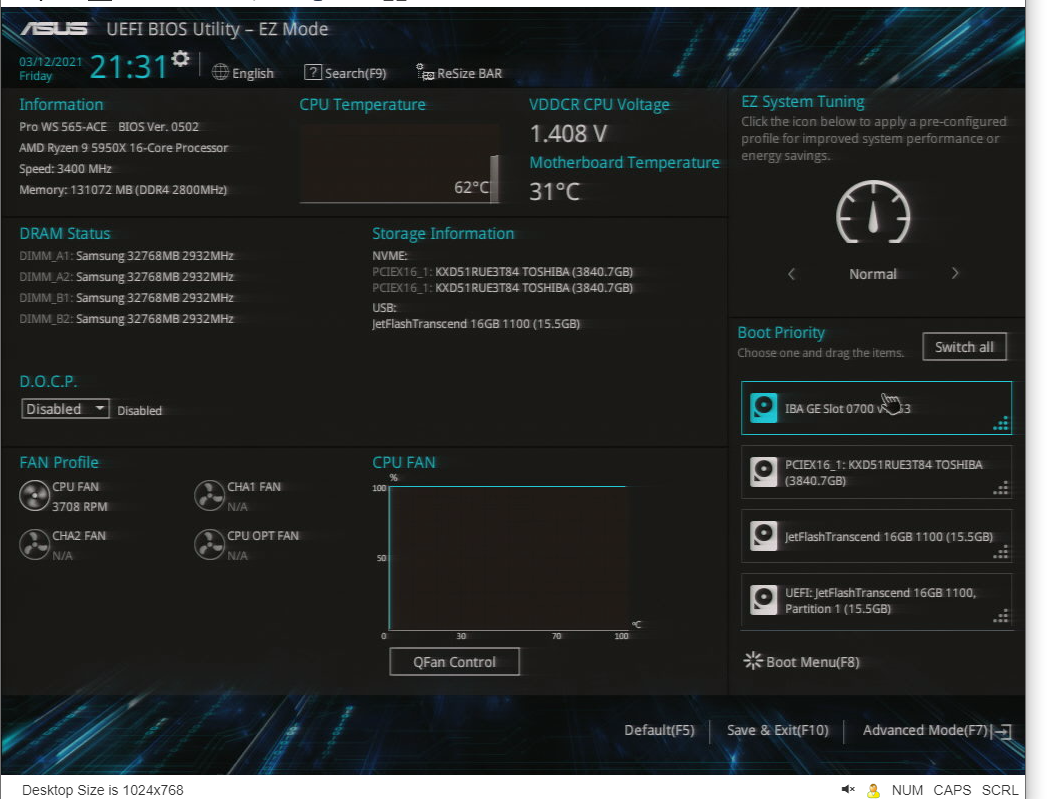The width and height of the screenshot is (1055, 799).
Task: Open QFan Control
Action: point(454,662)
